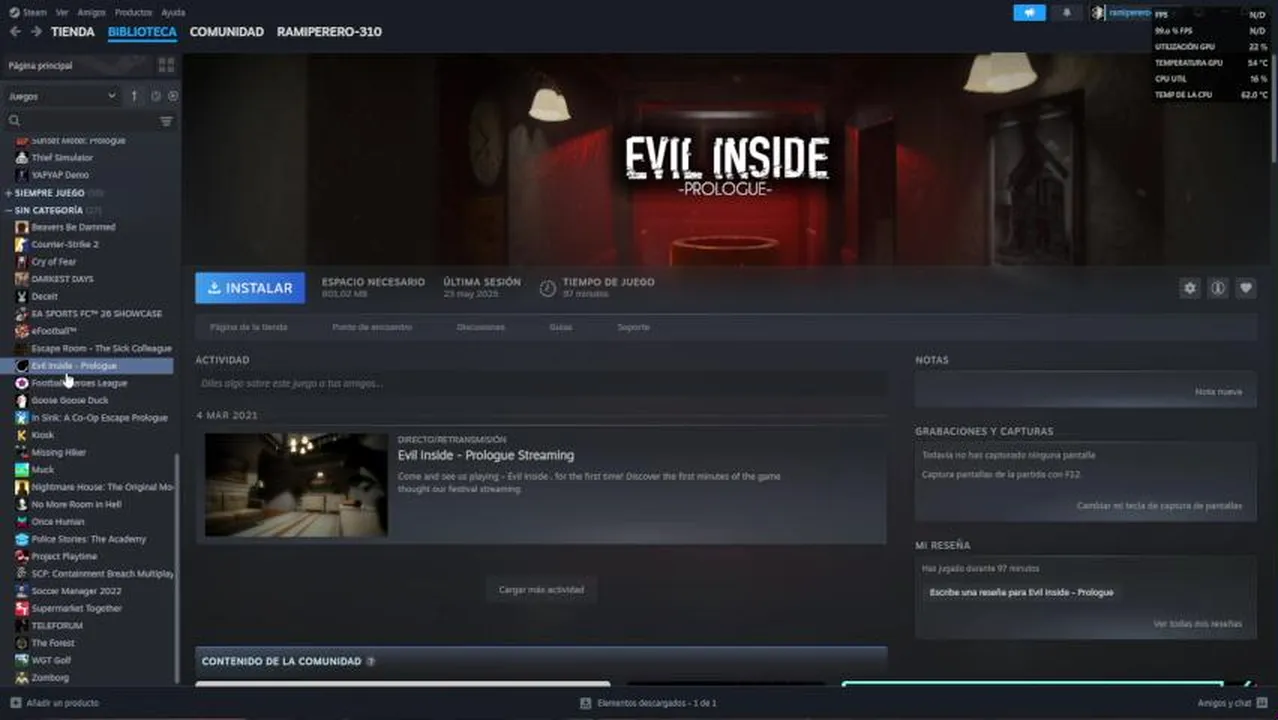Screen dimensions: 1278x720
Task: Click the game info icon
Action: tap(1218, 288)
